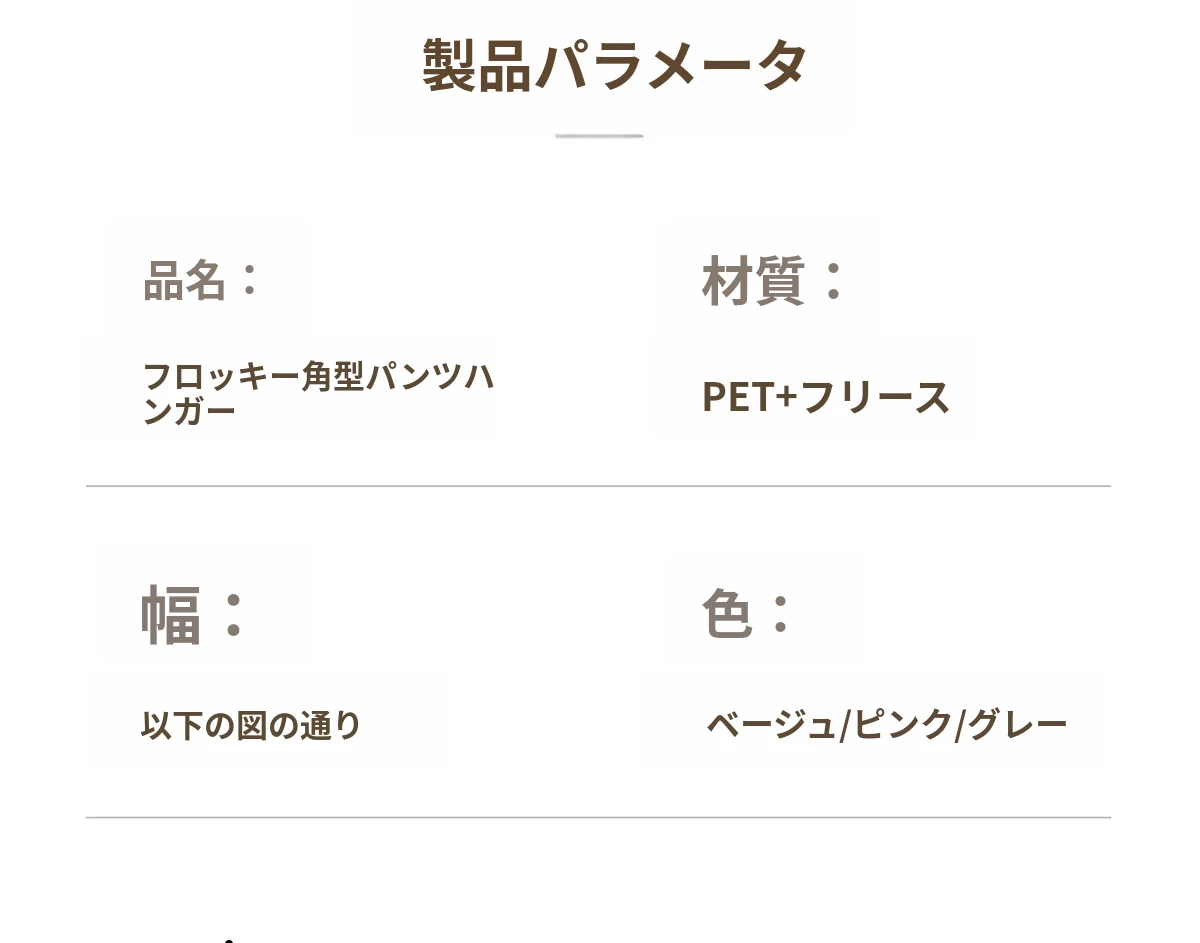This screenshot has height=943, width=1200.
Task: Click the フロッキー text in product name
Action: [221, 378]
